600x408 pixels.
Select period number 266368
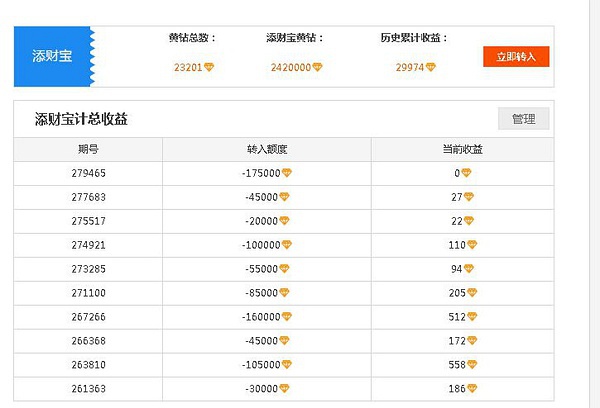pos(88,341)
